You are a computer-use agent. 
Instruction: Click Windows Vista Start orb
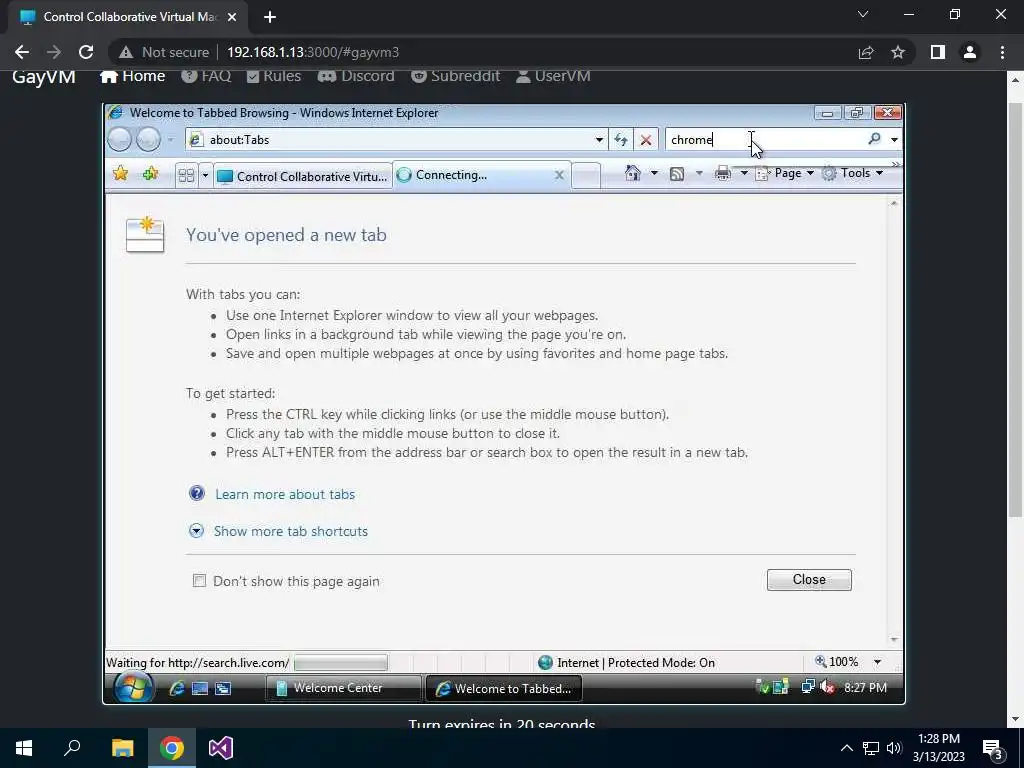[134, 687]
